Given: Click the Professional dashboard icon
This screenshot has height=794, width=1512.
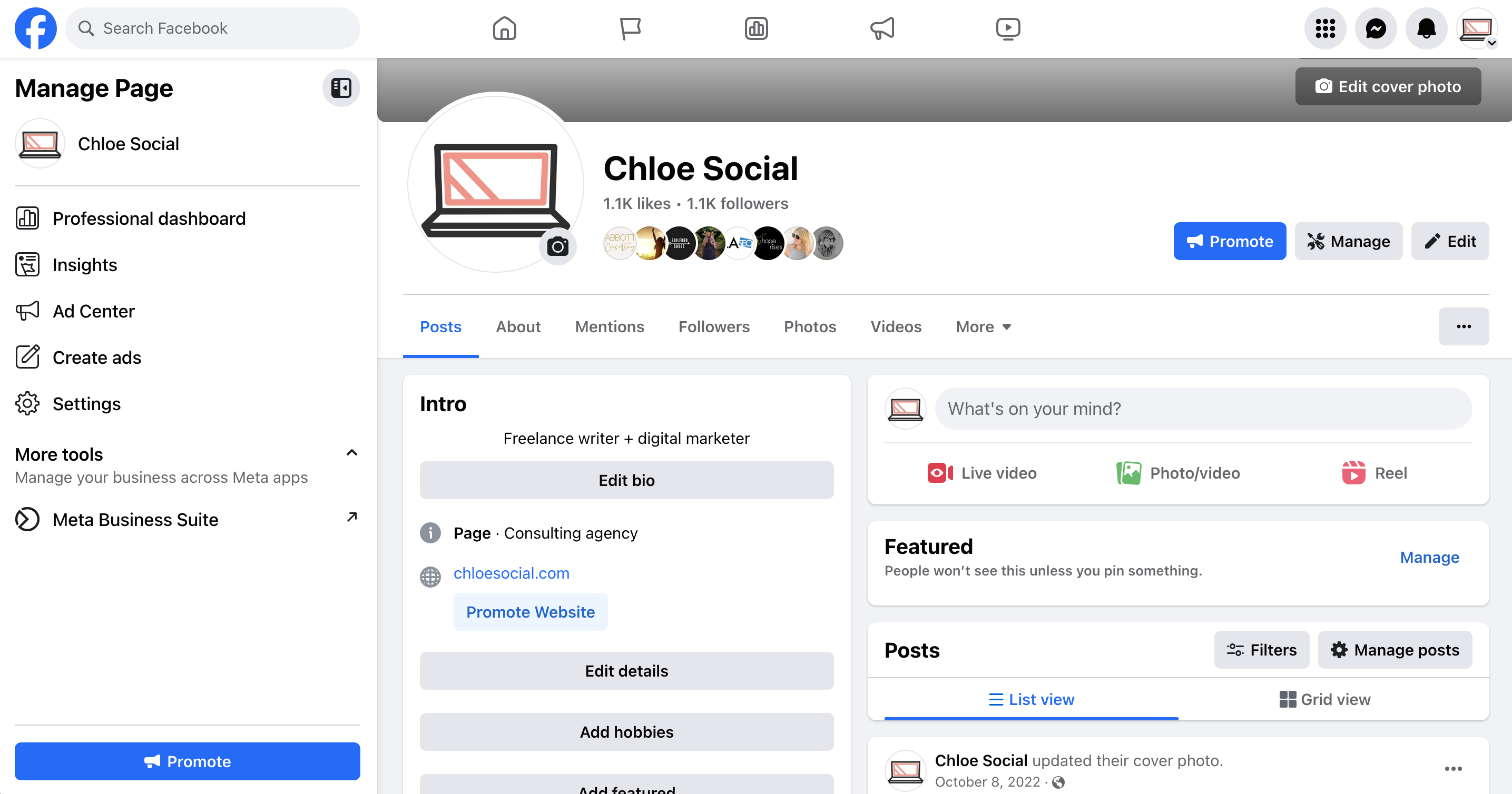Looking at the screenshot, I should [x=27, y=218].
